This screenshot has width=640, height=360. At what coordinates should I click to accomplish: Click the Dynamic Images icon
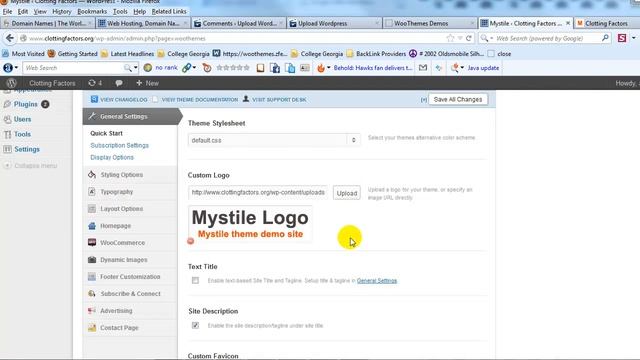(x=92, y=260)
